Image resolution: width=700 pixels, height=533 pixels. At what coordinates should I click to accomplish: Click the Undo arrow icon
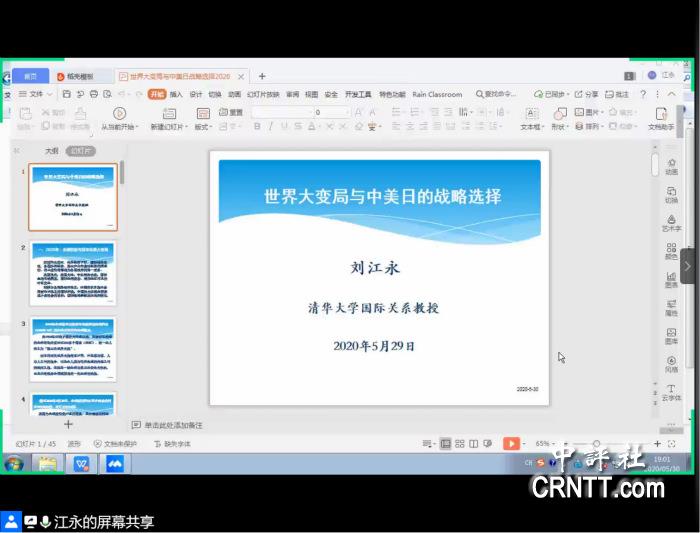tap(122, 94)
